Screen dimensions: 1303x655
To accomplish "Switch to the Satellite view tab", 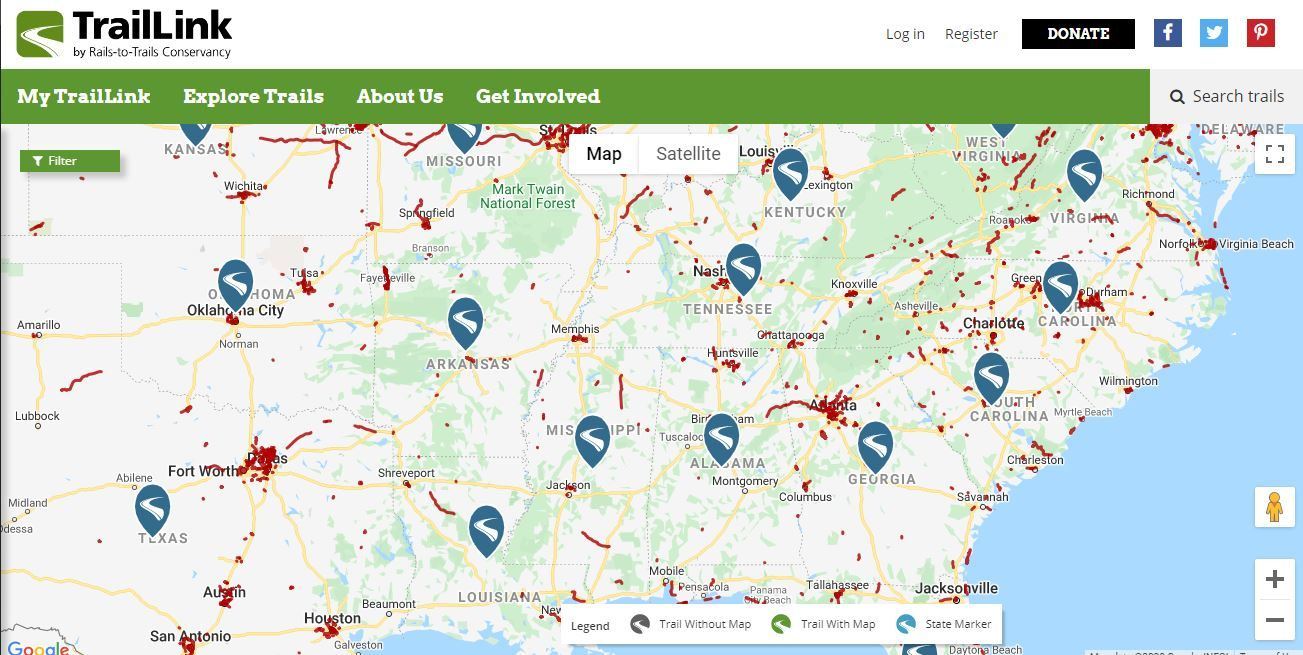I will tap(688, 154).
